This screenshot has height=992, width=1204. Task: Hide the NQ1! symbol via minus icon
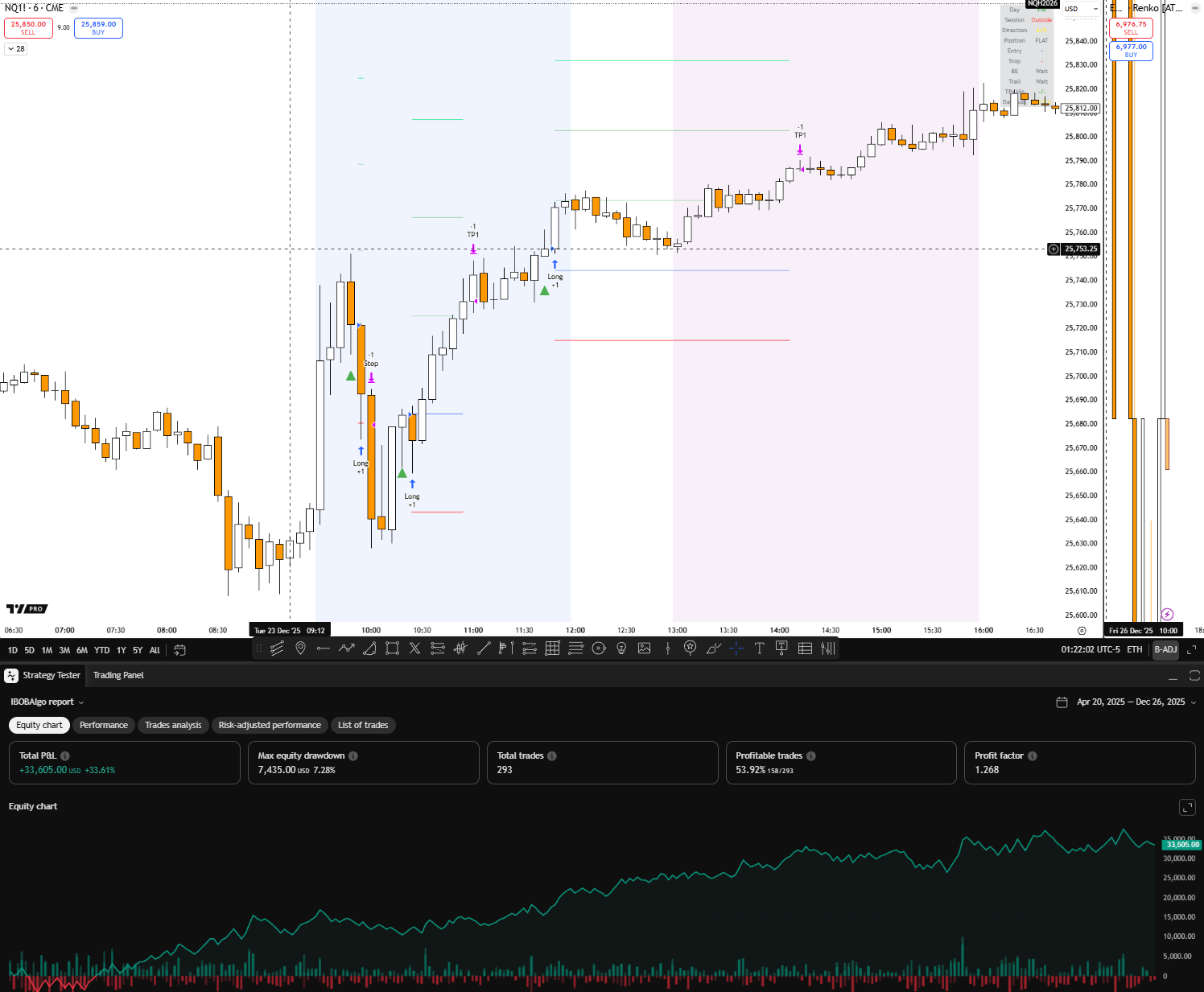pos(72,7)
